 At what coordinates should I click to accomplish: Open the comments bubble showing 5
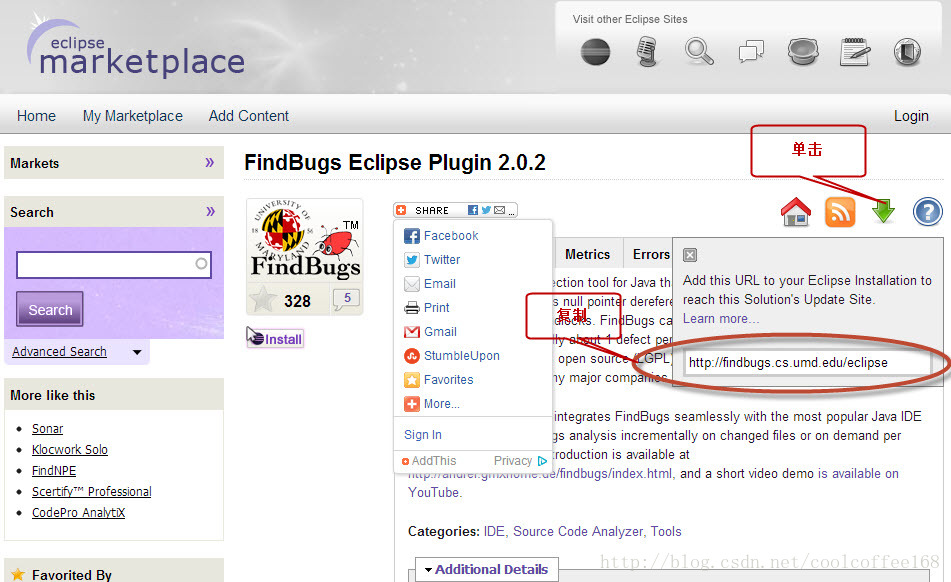point(346,299)
